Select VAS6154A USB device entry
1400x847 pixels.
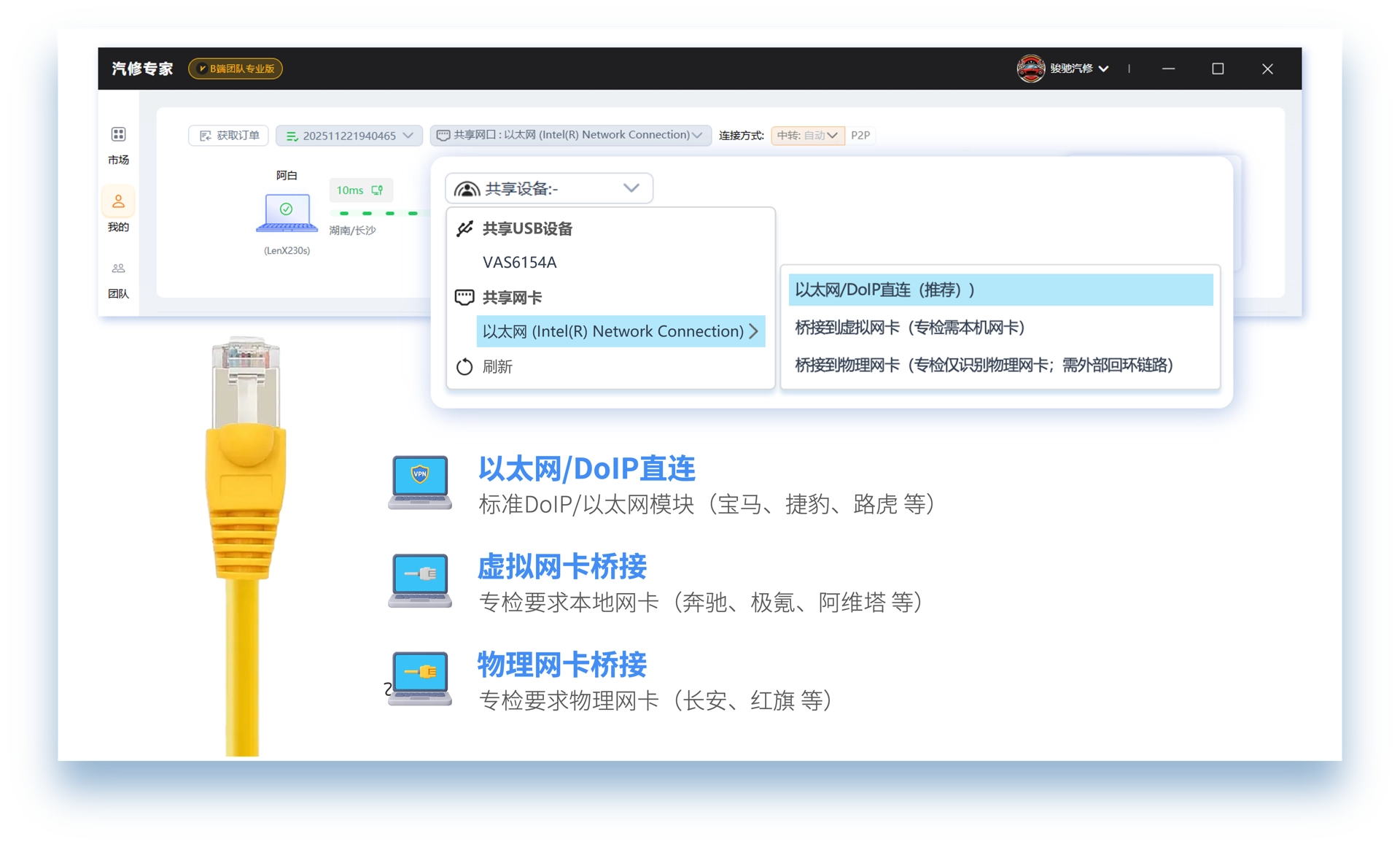click(519, 263)
